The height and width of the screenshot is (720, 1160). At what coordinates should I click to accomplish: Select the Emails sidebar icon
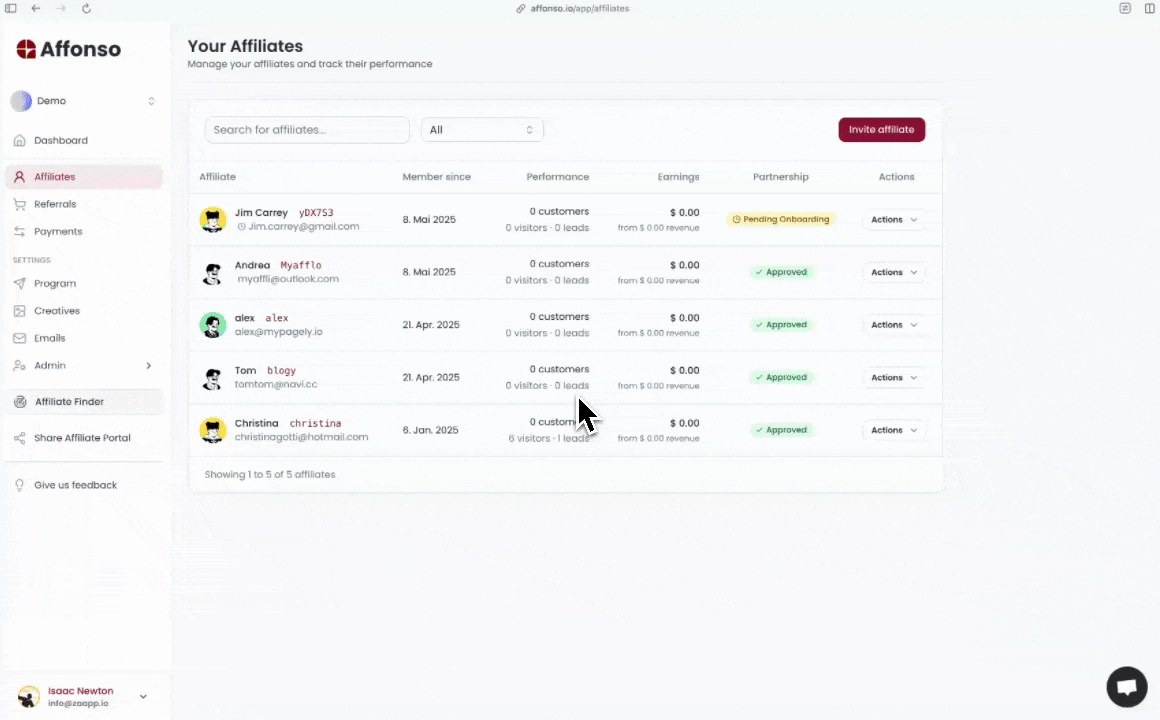click(x=21, y=338)
